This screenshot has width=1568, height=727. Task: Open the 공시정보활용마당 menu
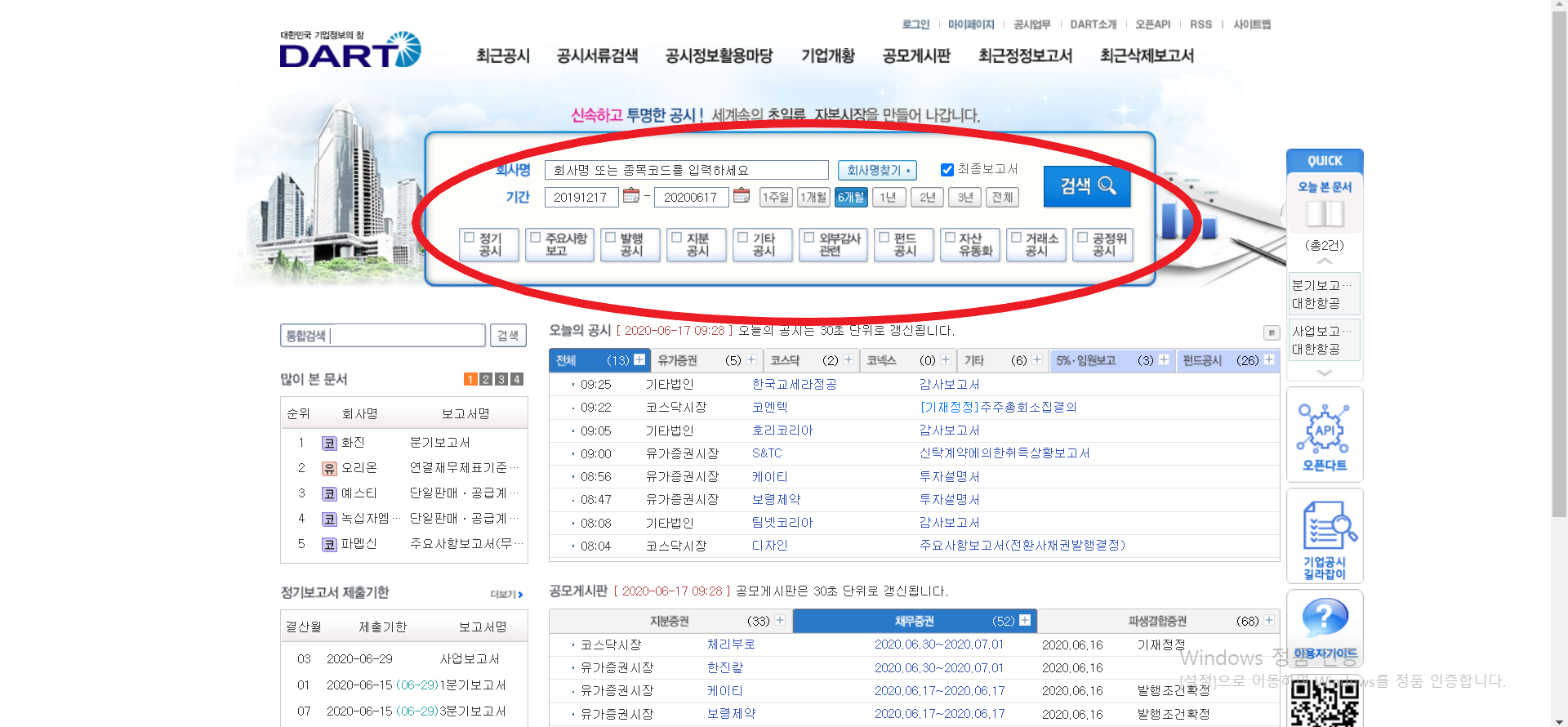[719, 56]
